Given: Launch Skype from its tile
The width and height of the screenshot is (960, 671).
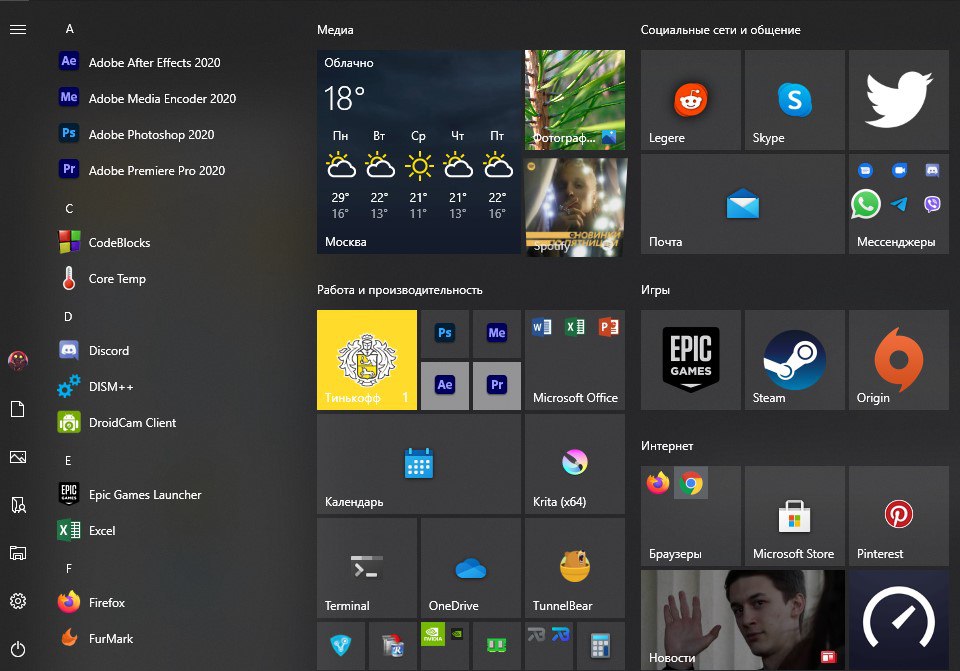Looking at the screenshot, I should (795, 100).
